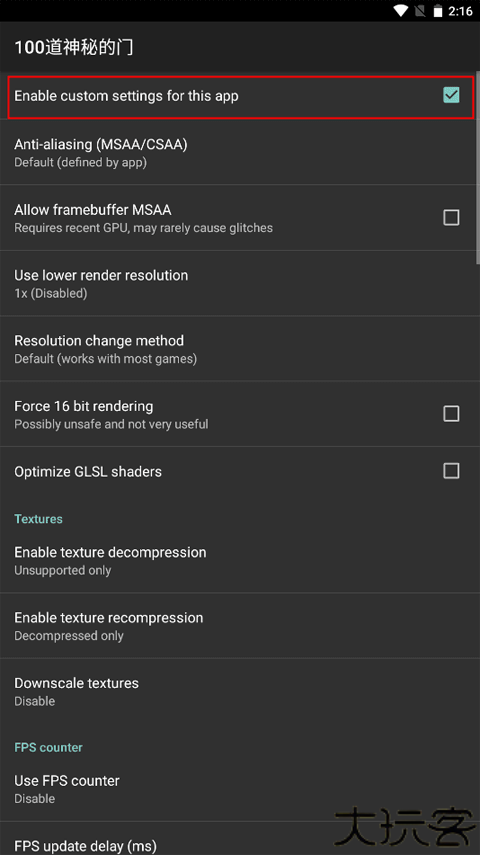480x855 pixels.
Task: Open Downscale textures setting
Action: 238,691
